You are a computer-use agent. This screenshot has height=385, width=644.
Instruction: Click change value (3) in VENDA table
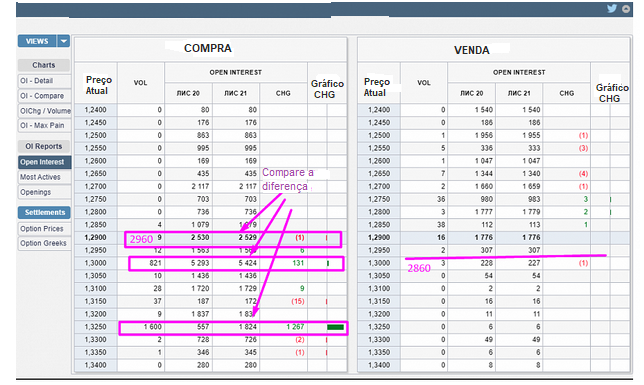click(x=583, y=148)
